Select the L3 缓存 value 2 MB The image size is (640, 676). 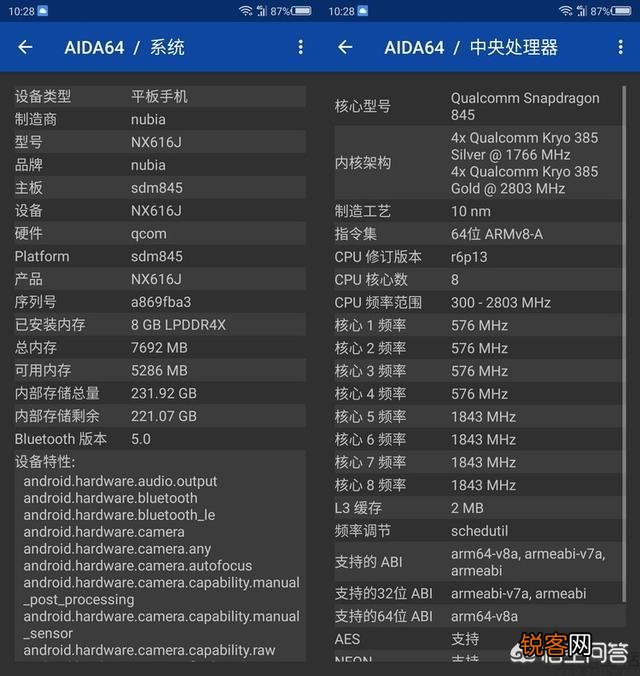(467, 508)
